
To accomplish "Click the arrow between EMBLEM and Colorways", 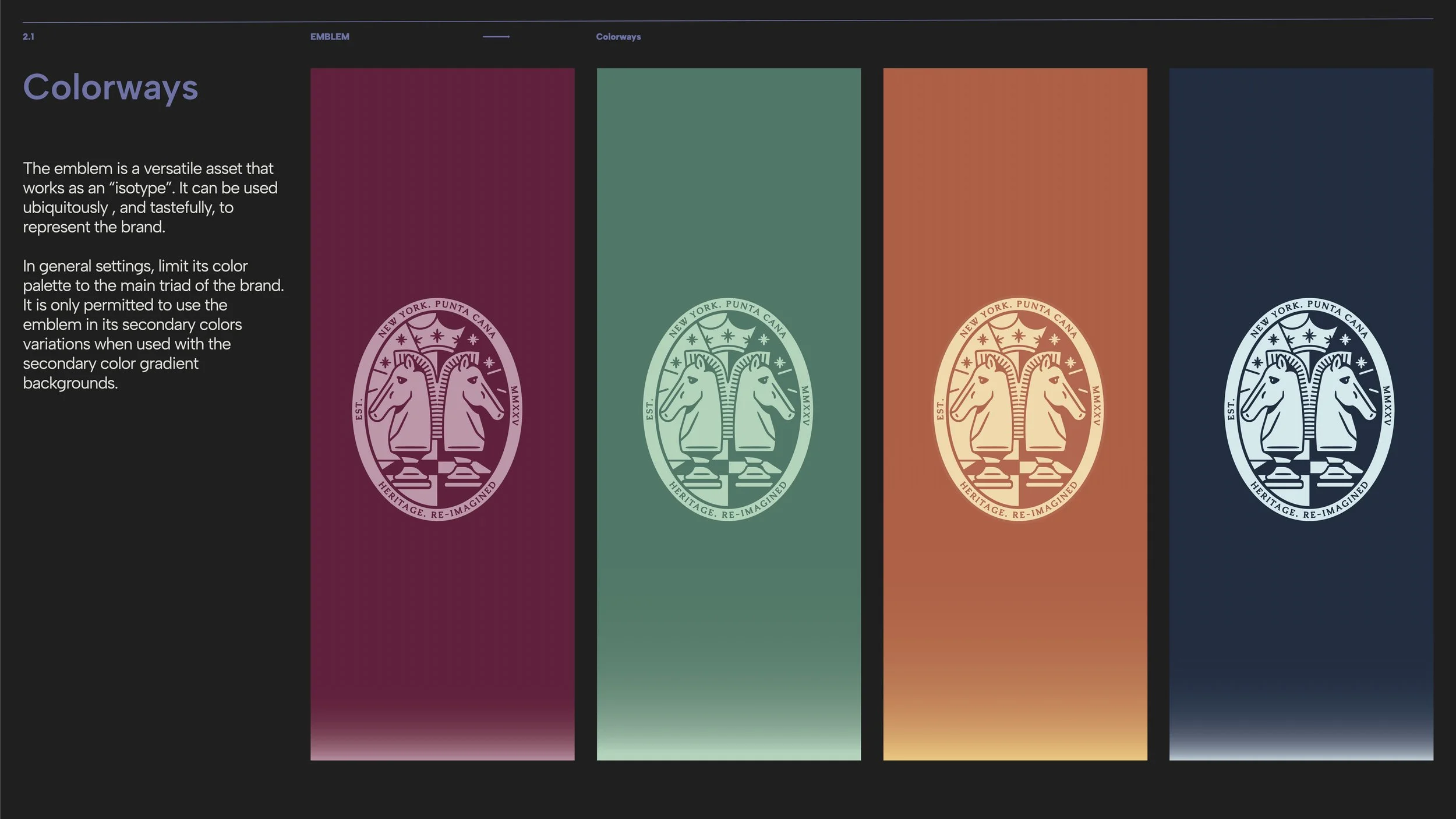I will 496,37.
